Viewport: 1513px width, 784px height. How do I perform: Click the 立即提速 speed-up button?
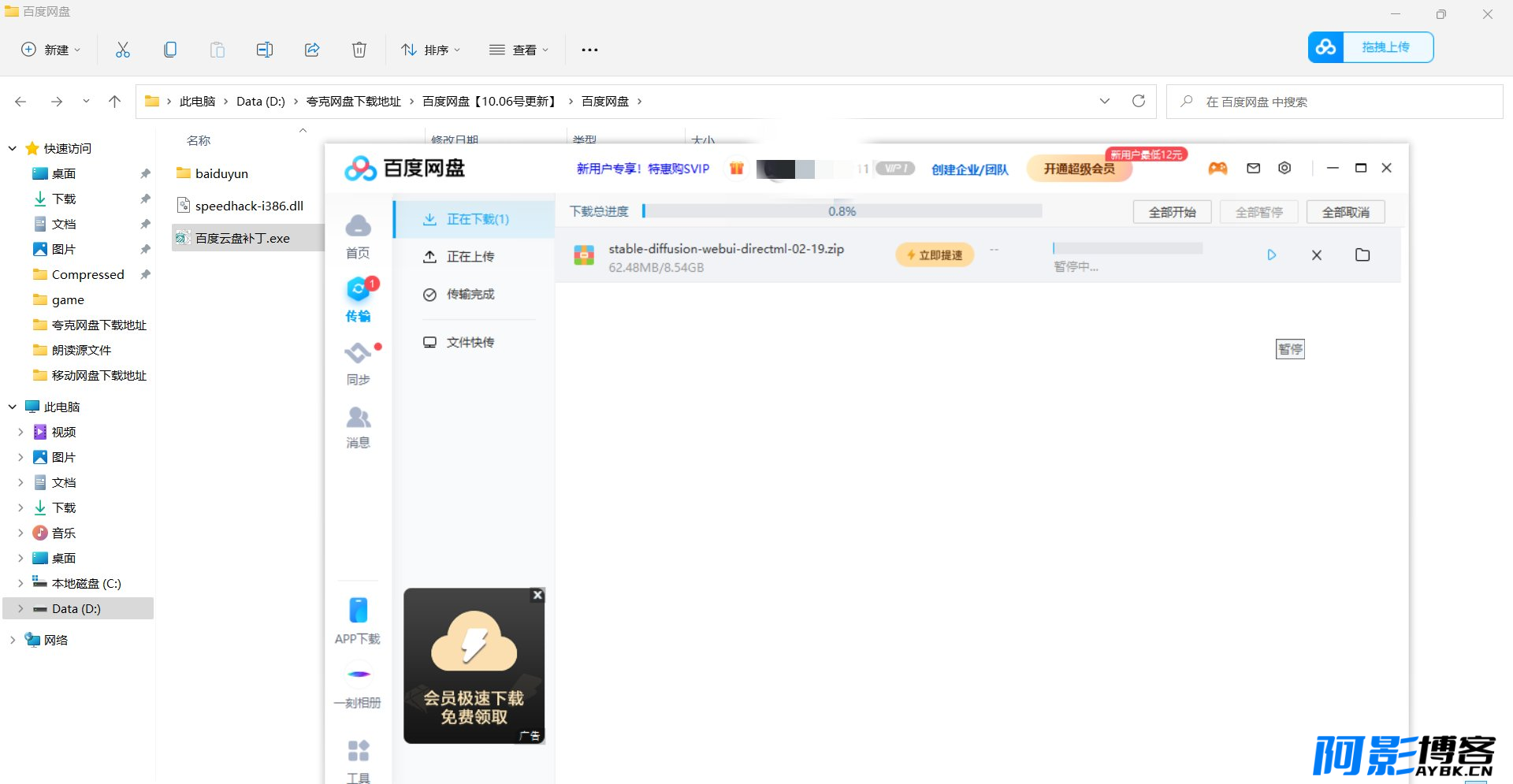935,255
